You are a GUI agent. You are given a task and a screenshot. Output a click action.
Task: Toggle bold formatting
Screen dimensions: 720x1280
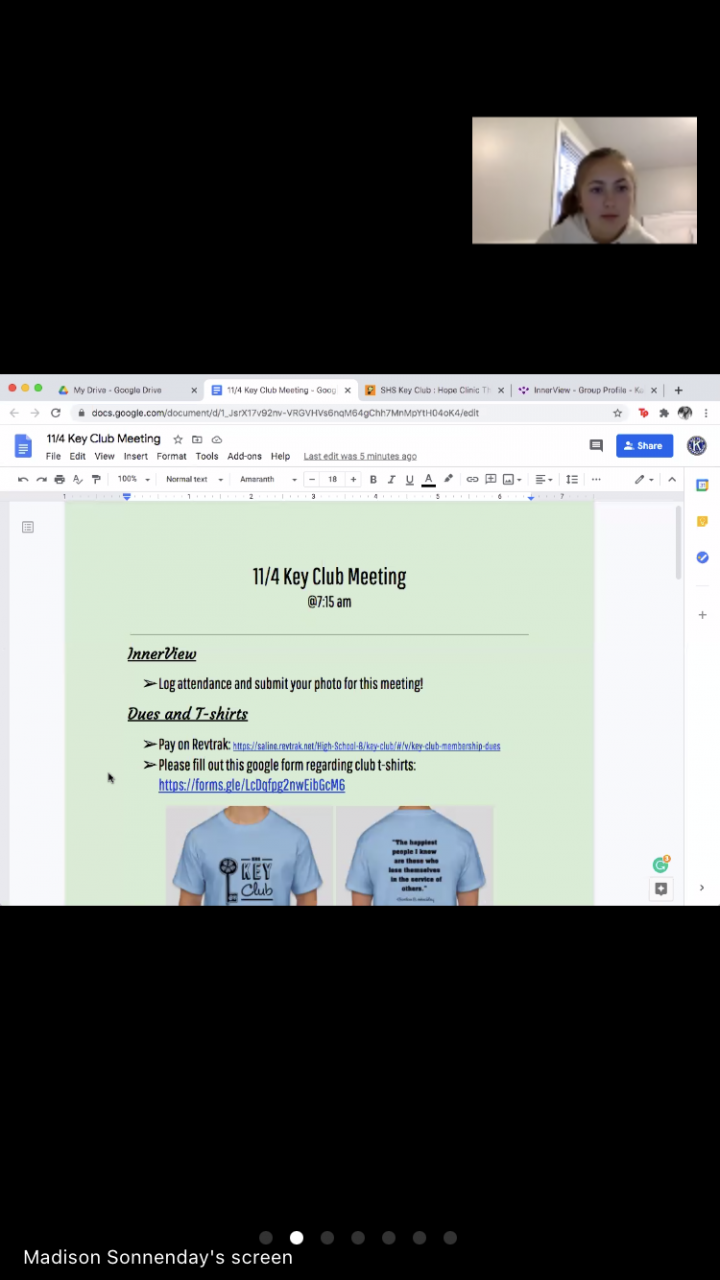[x=373, y=480]
